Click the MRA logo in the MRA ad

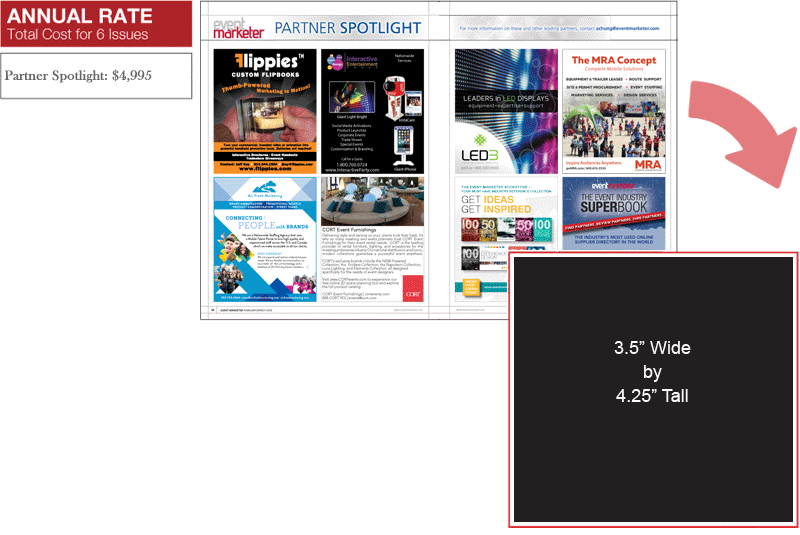(648, 165)
